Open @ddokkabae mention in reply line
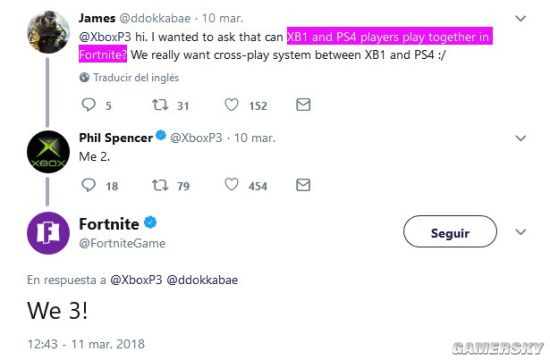Viewport: 550px width, 360px height. [x=202, y=280]
